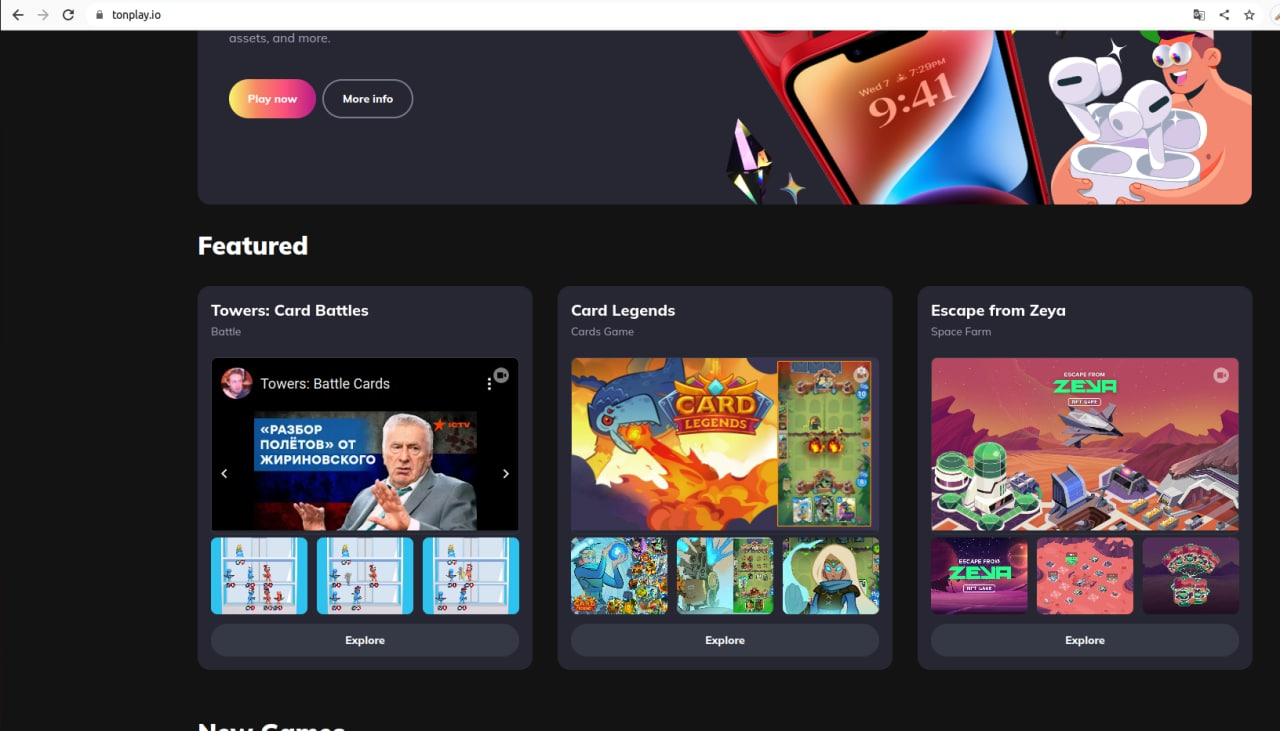Image resolution: width=1280 pixels, height=731 pixels.
Task: Reload the page with refresh icon
Action: tap(68, 15)
